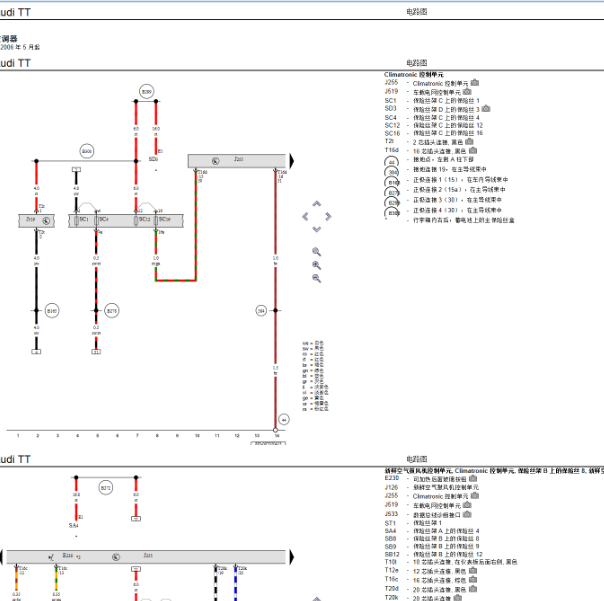Open the camera image for T12e connector entry
Viewport: 604px width, 601px height.
473,571
